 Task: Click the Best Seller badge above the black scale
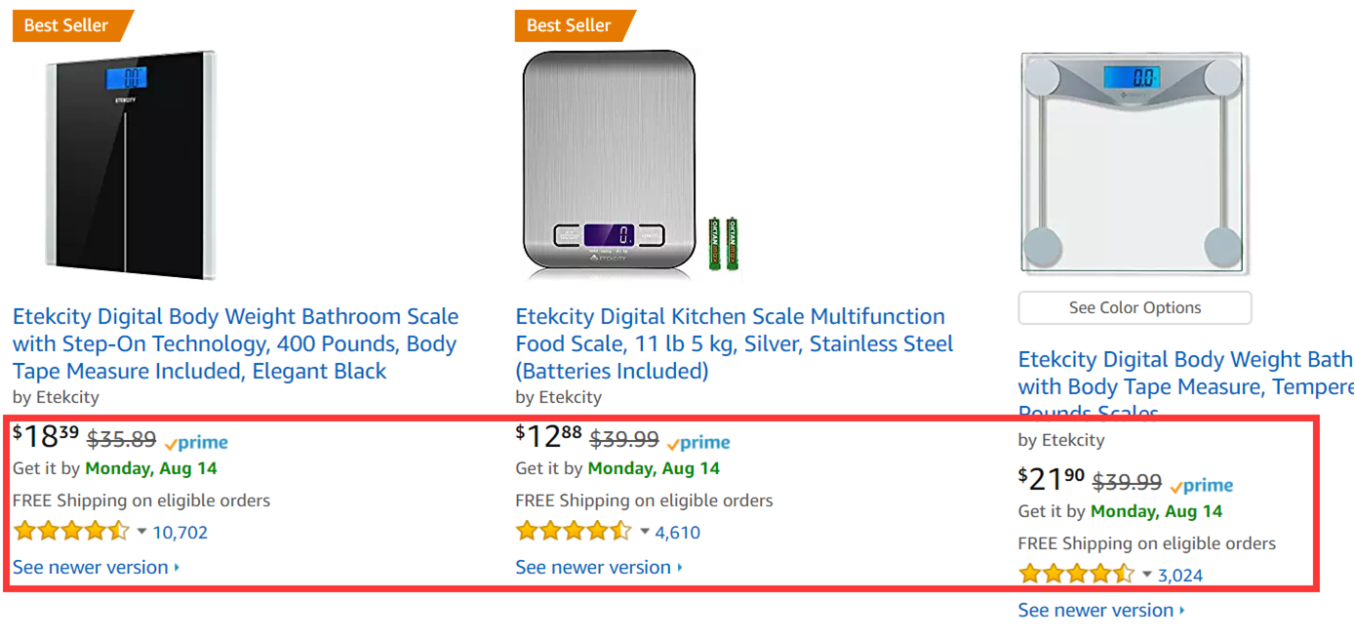(x=67, y=25)
